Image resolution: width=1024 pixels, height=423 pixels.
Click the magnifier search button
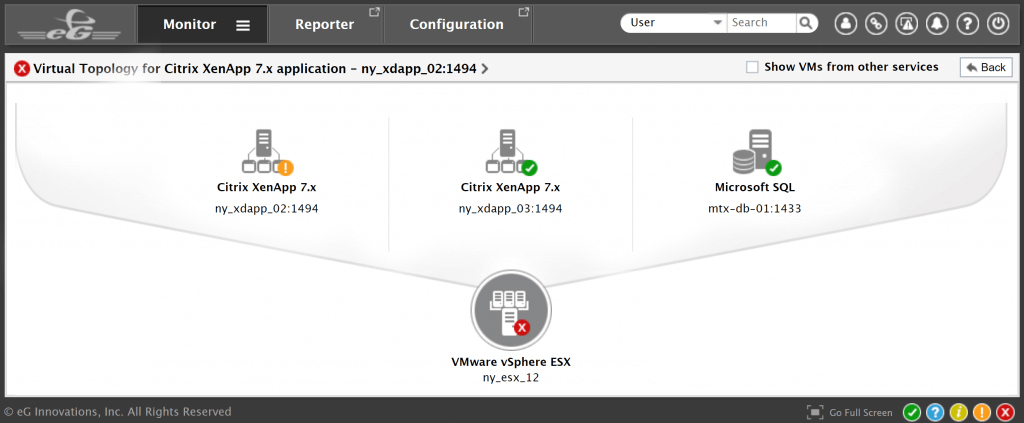pyautogui.click(x=807, y=23)
